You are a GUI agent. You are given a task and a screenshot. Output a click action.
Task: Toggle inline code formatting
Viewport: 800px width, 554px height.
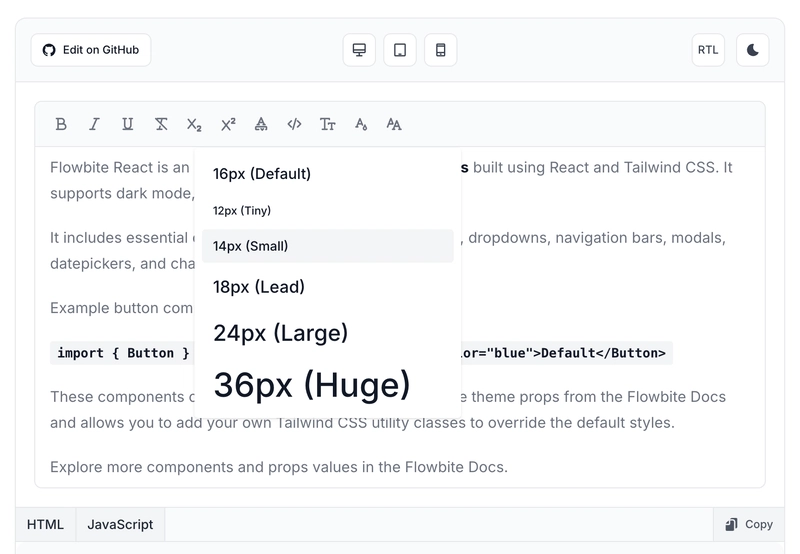point(294,124)
